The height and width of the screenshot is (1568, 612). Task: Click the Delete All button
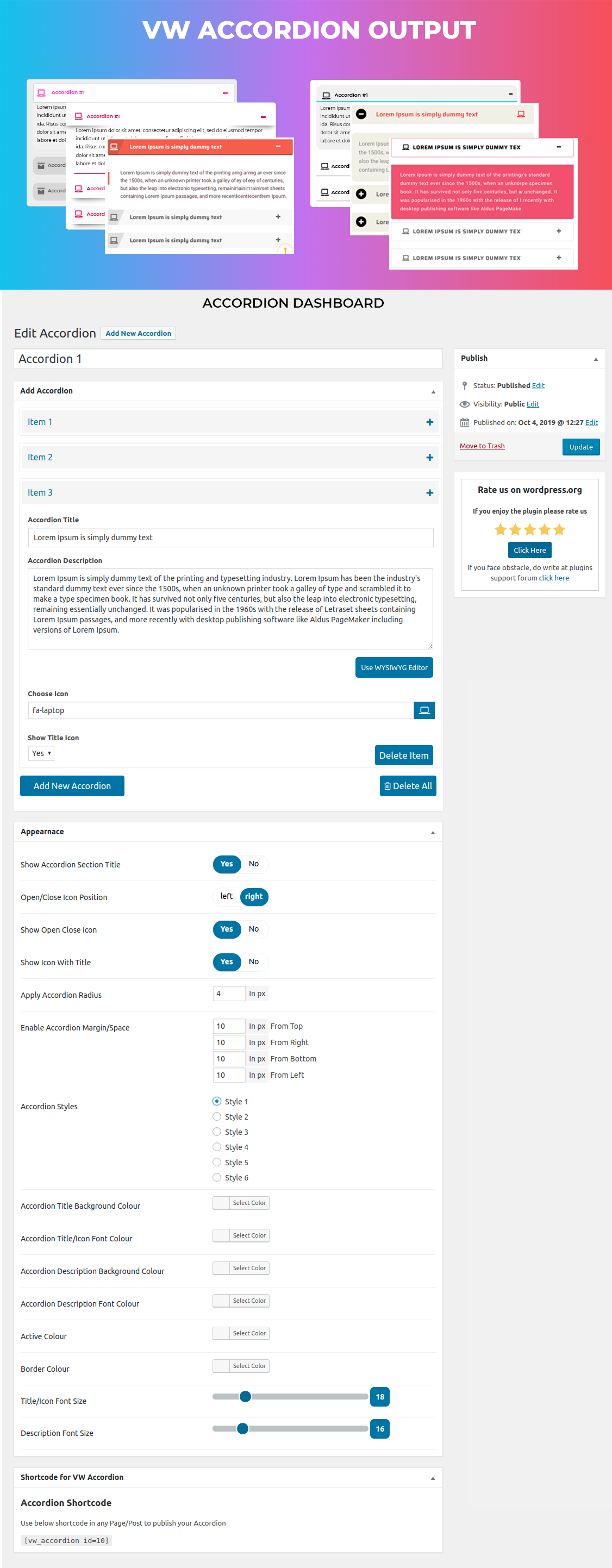point(408,785)
